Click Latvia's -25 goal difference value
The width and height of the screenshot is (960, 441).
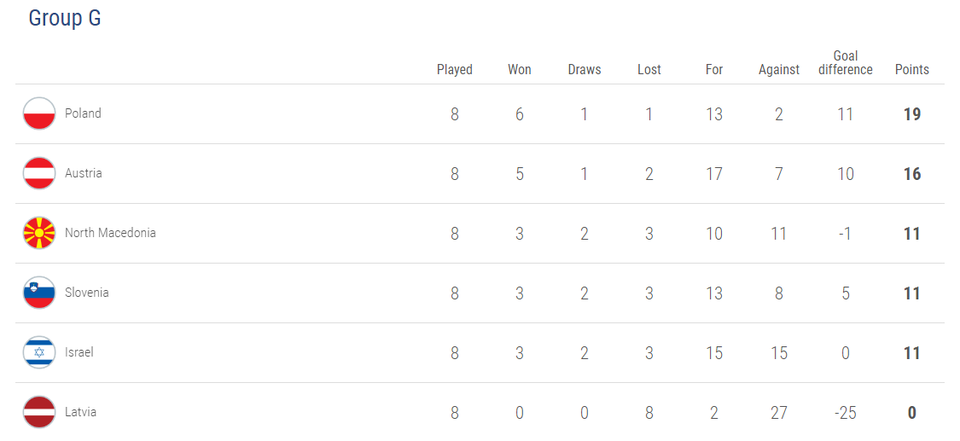click(845, 412)
